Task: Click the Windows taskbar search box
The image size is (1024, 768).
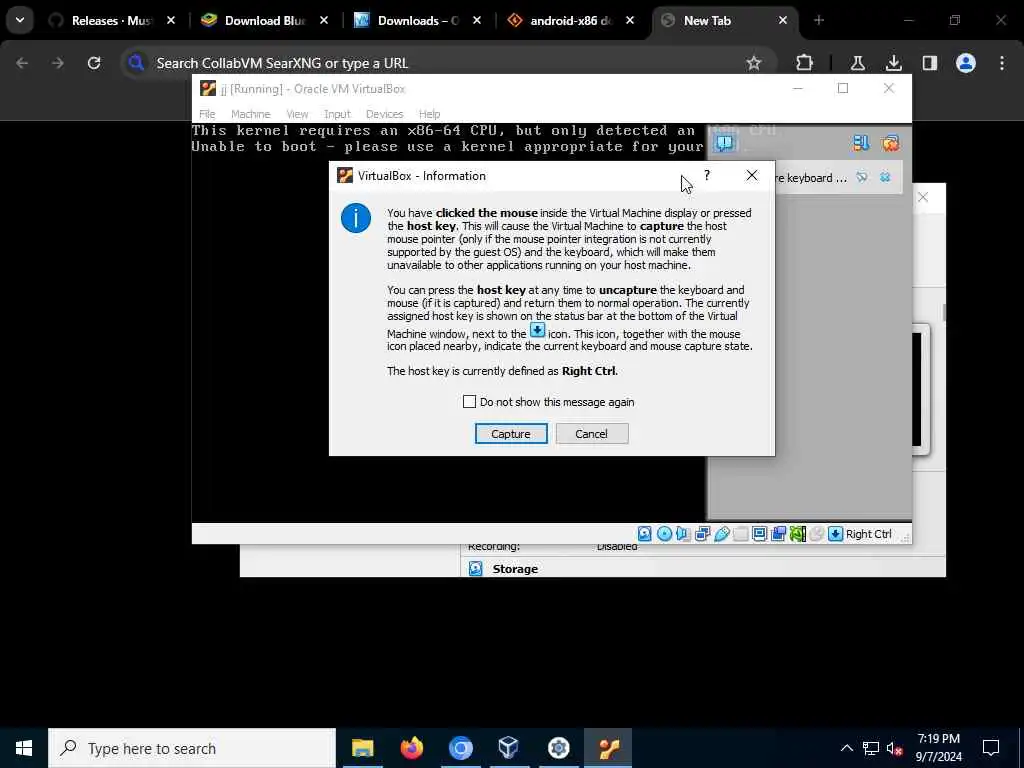Action: coord(192,748)
